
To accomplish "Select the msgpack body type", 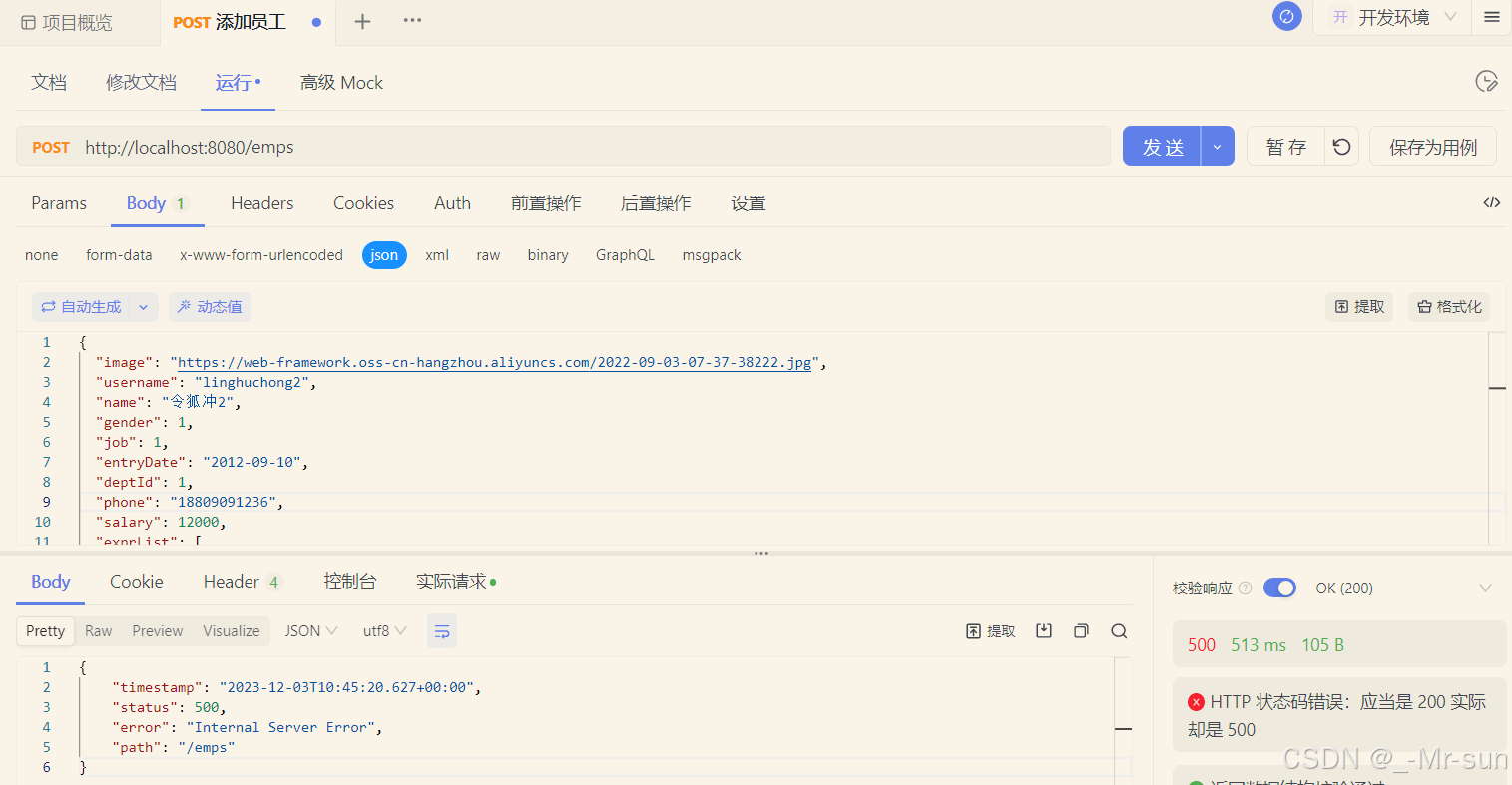I will [712, 255].
